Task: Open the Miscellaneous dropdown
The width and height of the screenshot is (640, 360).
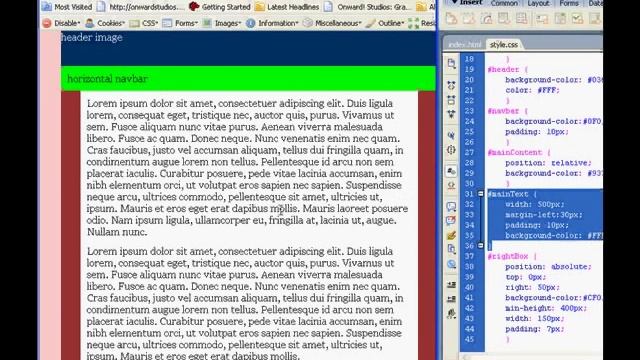Action: click(332, 24)
